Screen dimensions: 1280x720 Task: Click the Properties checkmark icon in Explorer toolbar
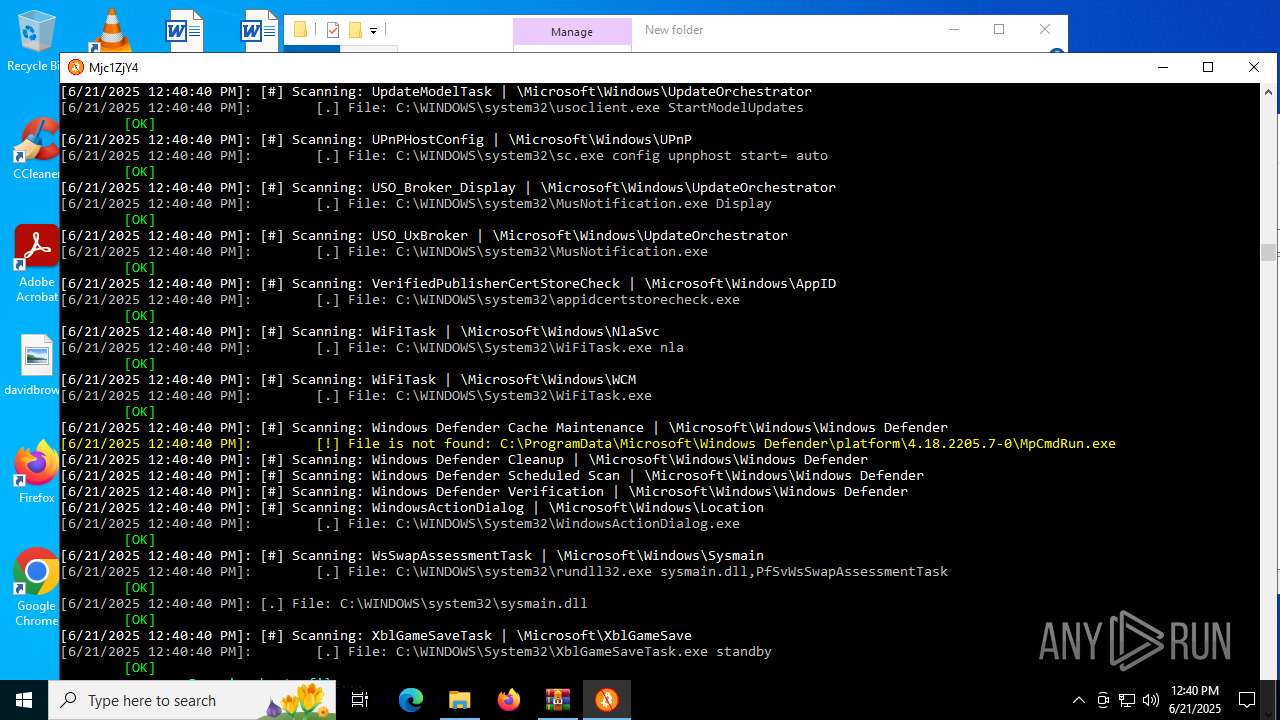tap(333, 30)
